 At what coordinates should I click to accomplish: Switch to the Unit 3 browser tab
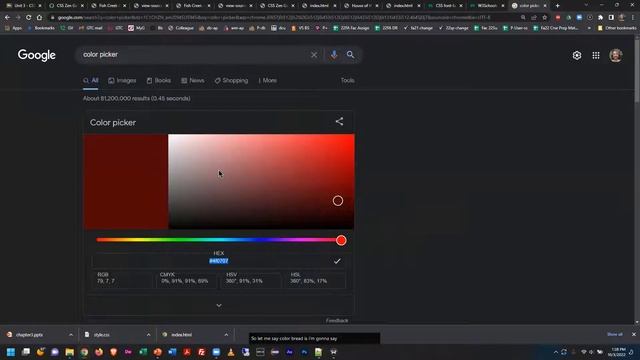tap(24, 6)
